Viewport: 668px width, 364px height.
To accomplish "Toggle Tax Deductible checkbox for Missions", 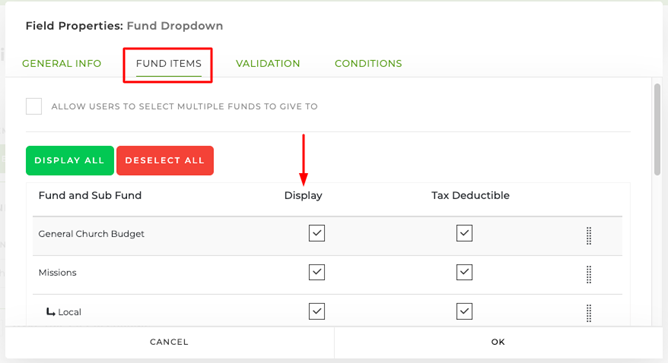I will [x=464, y=272].
